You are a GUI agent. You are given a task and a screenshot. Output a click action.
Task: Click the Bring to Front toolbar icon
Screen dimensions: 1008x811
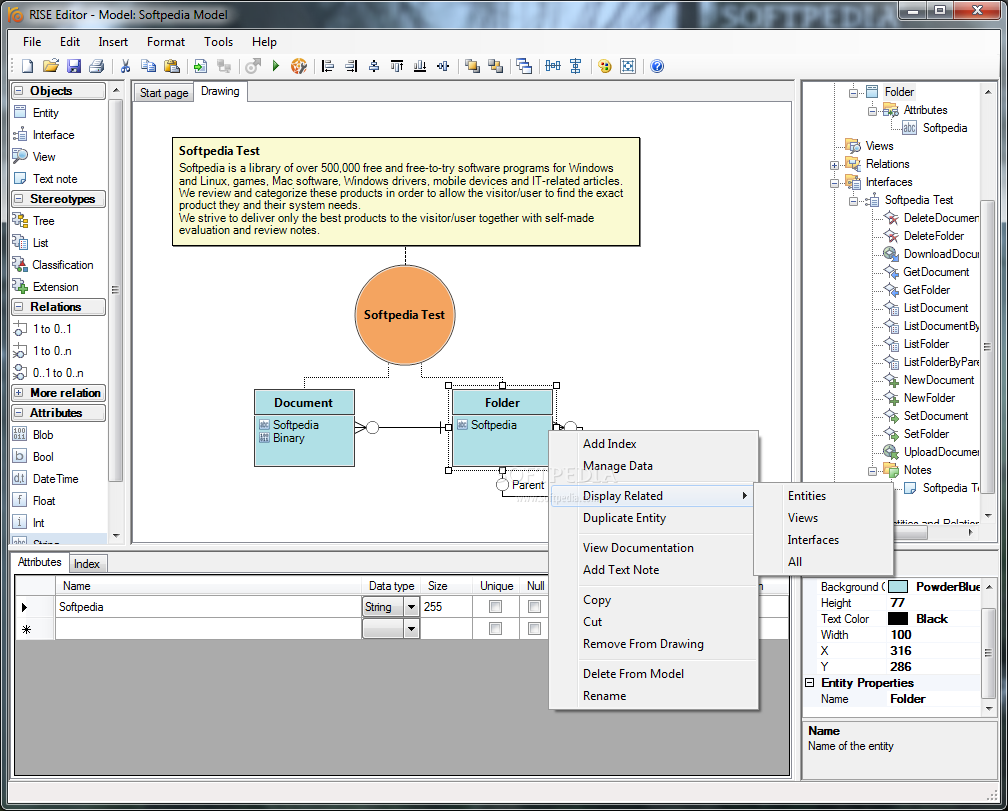coord(472,66)
